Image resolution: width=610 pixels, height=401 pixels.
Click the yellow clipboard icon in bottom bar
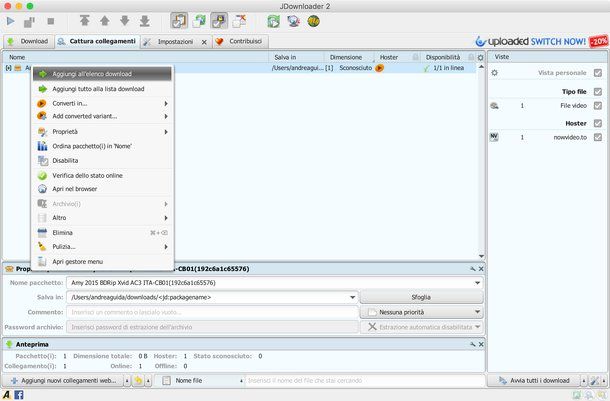(138, 380)
